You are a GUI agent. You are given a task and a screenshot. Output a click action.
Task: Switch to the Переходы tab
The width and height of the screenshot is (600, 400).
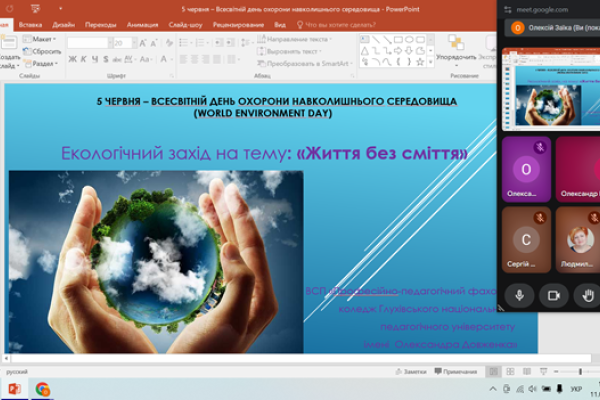click(100, 22)
